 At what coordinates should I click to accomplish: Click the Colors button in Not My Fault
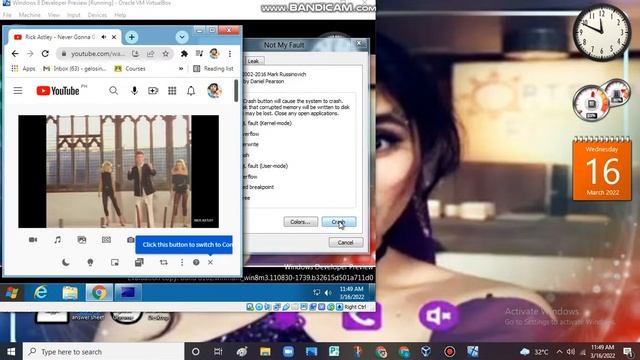coord(301,222)
